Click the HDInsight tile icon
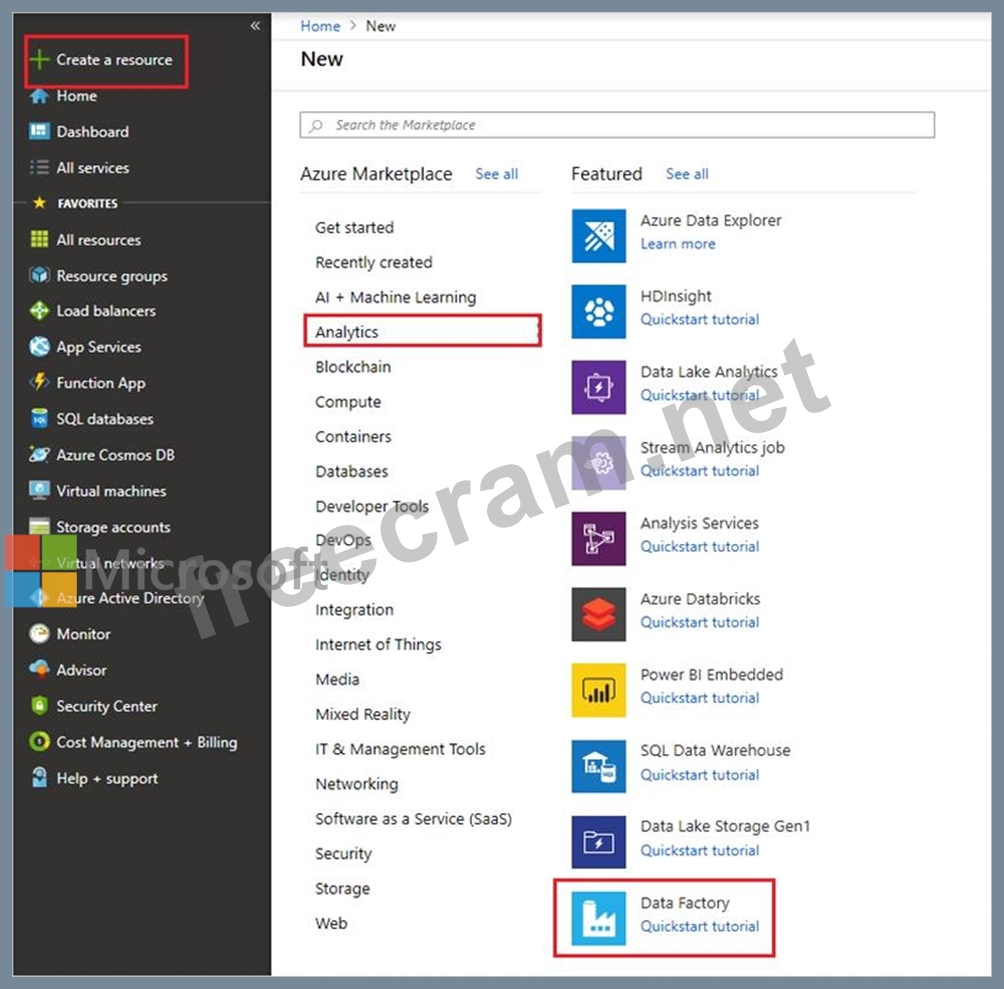 click(x=599, y=312)
